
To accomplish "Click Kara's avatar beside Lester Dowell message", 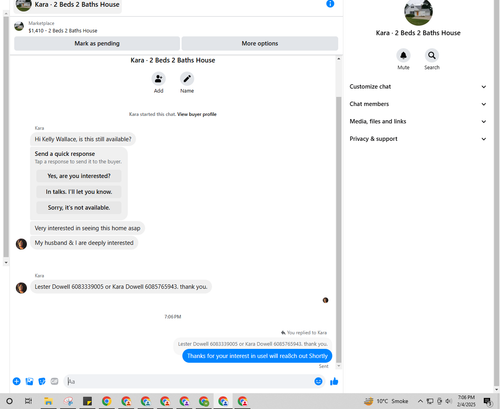I will click(21, 288).
